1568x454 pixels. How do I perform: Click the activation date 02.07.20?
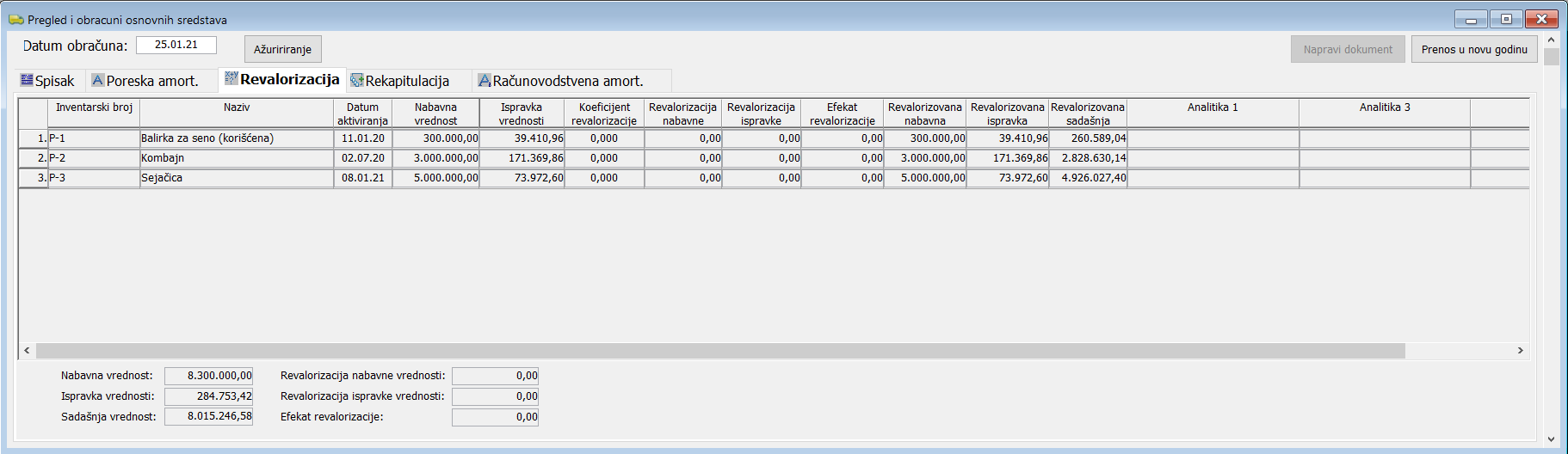pyautogui.click(x=363, y=158)
